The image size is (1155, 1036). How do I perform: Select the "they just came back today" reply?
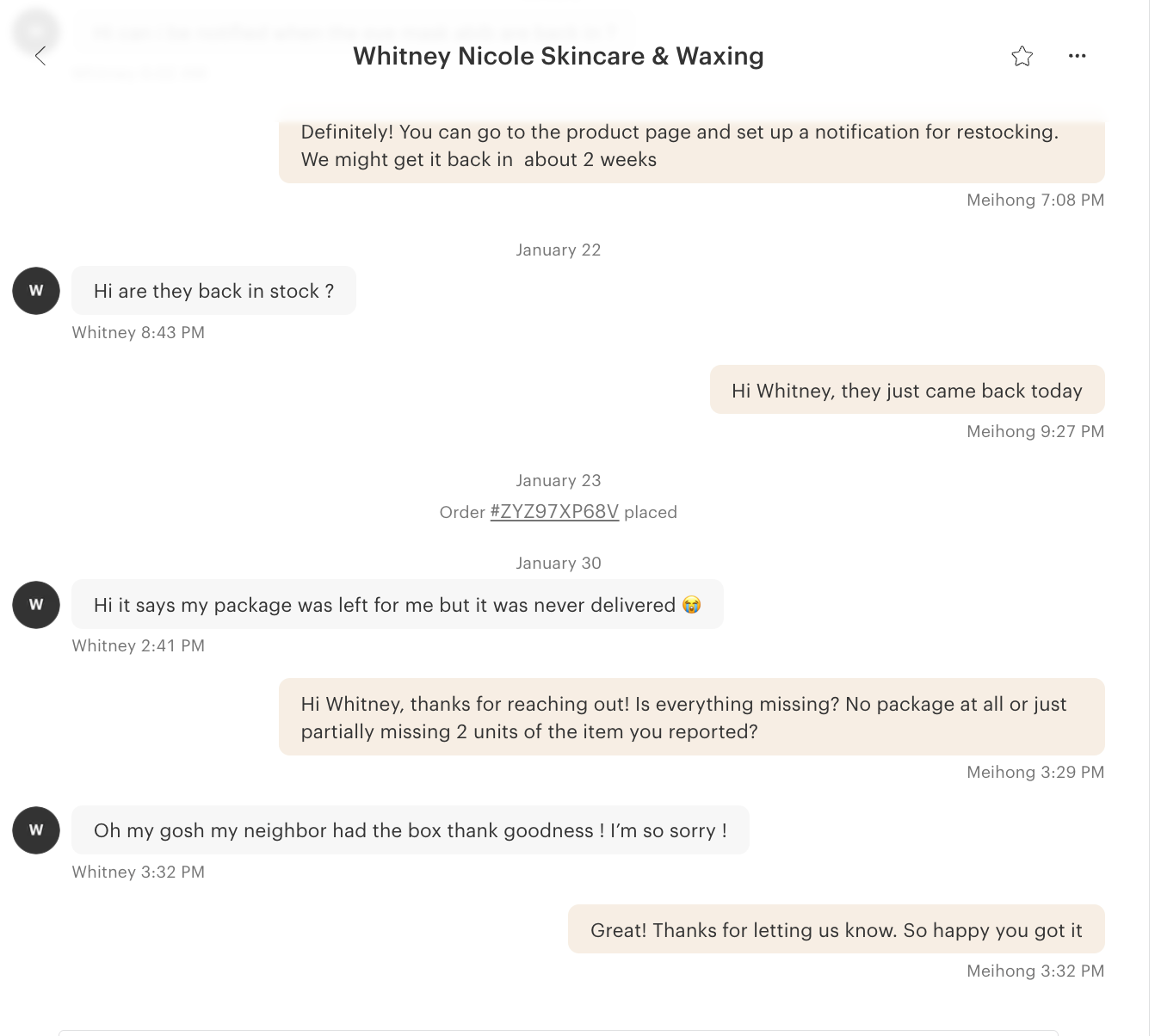(906, 391)
